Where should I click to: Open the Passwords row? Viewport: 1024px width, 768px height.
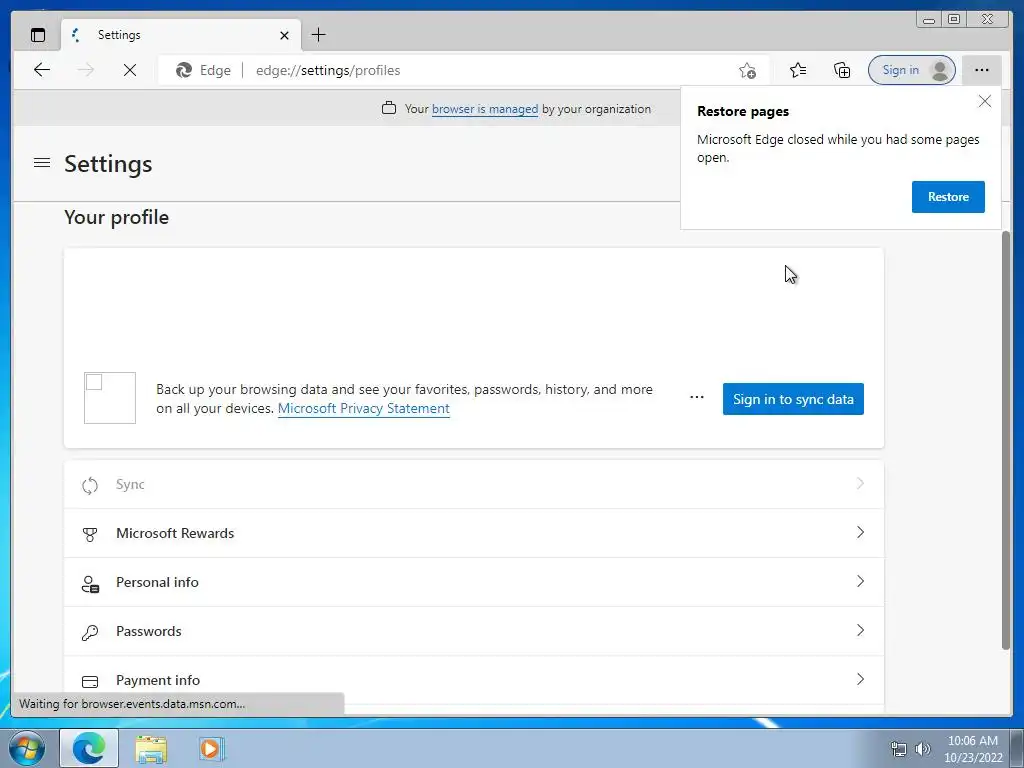(473, 631)
